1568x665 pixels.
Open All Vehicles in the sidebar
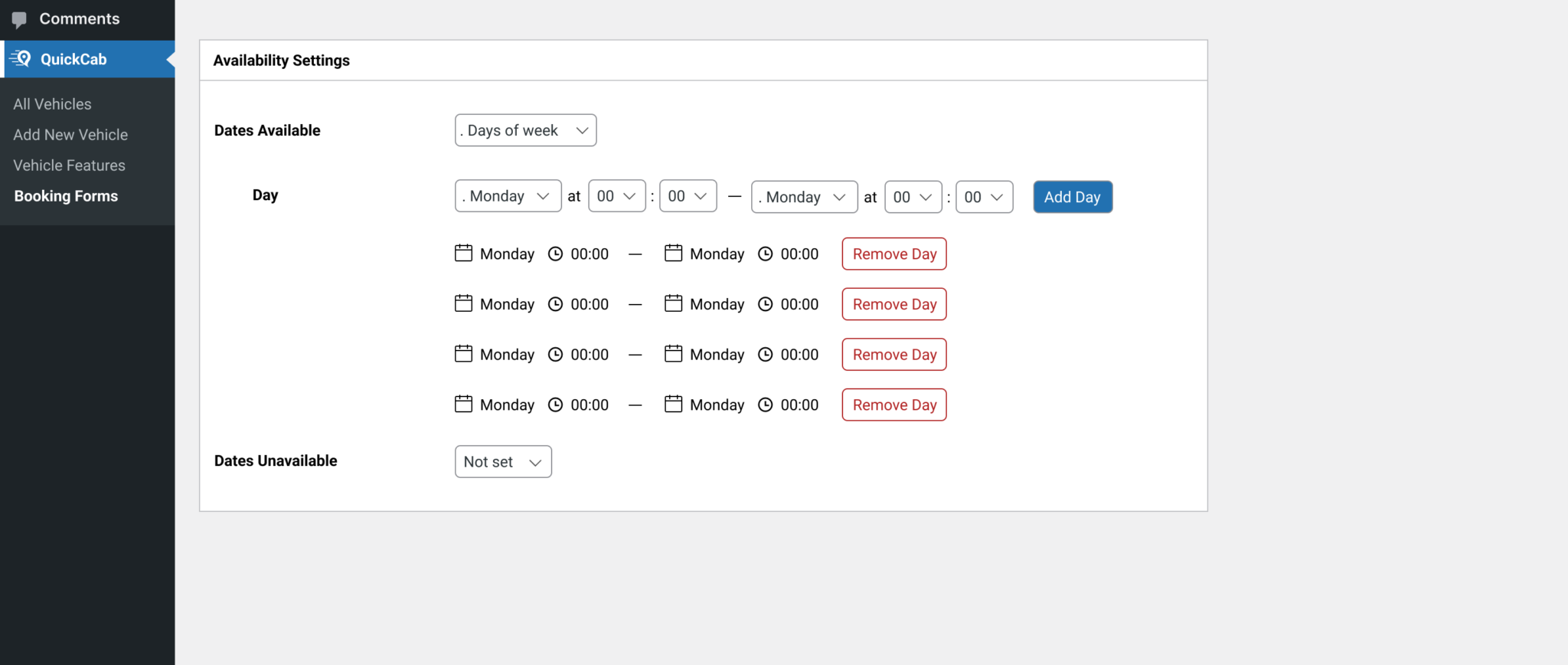click(52, 104)
